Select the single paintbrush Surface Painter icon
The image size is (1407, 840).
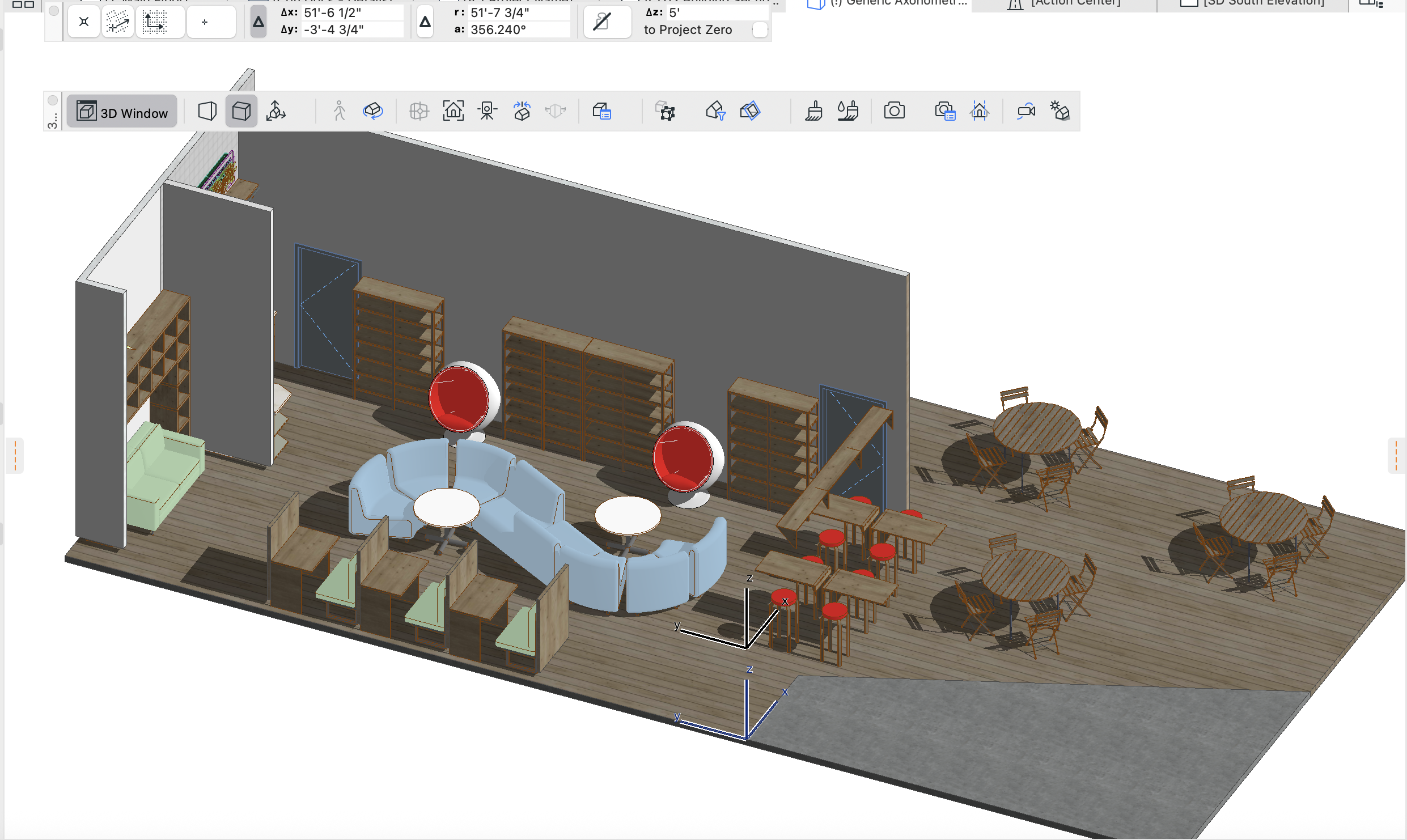coord(814,111)
